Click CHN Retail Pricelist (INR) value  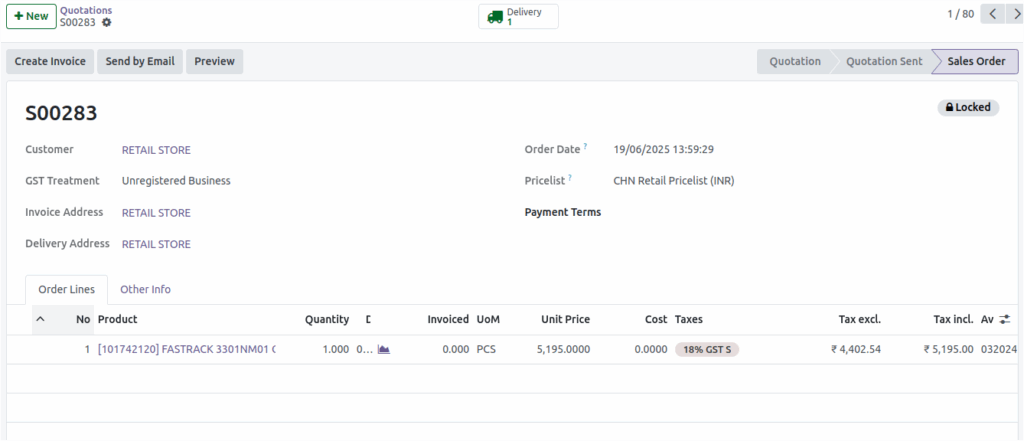[674, 182]
